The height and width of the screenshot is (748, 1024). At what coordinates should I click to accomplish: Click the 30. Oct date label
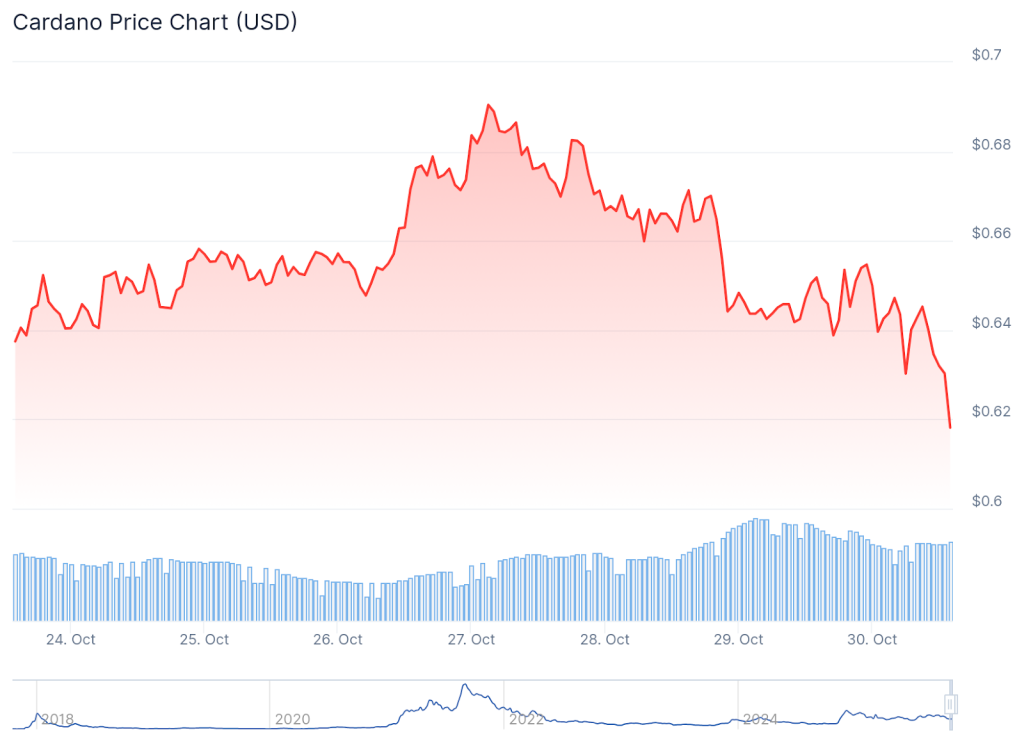(872, 640)
